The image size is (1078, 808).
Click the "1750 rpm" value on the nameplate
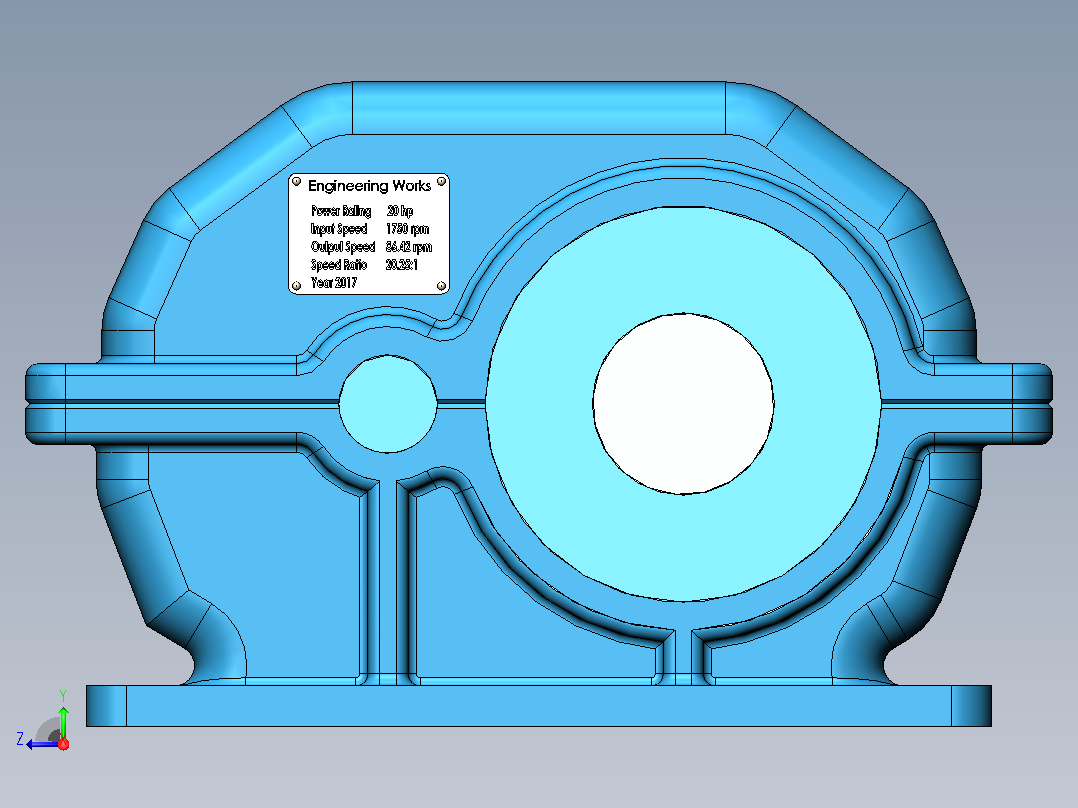(x=408, y=229)
